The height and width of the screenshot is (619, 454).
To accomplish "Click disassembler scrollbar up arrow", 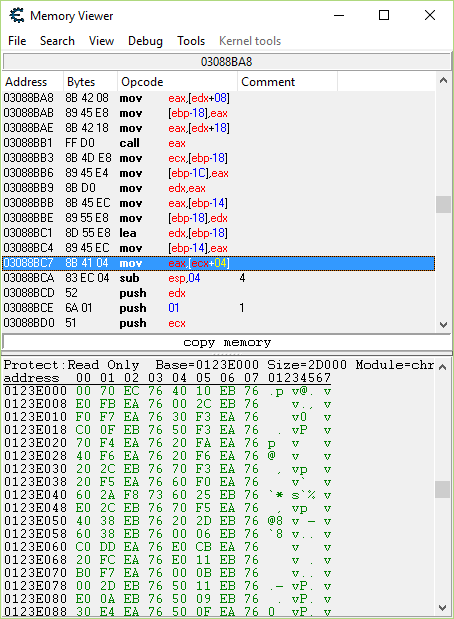I will pos(443,81).
